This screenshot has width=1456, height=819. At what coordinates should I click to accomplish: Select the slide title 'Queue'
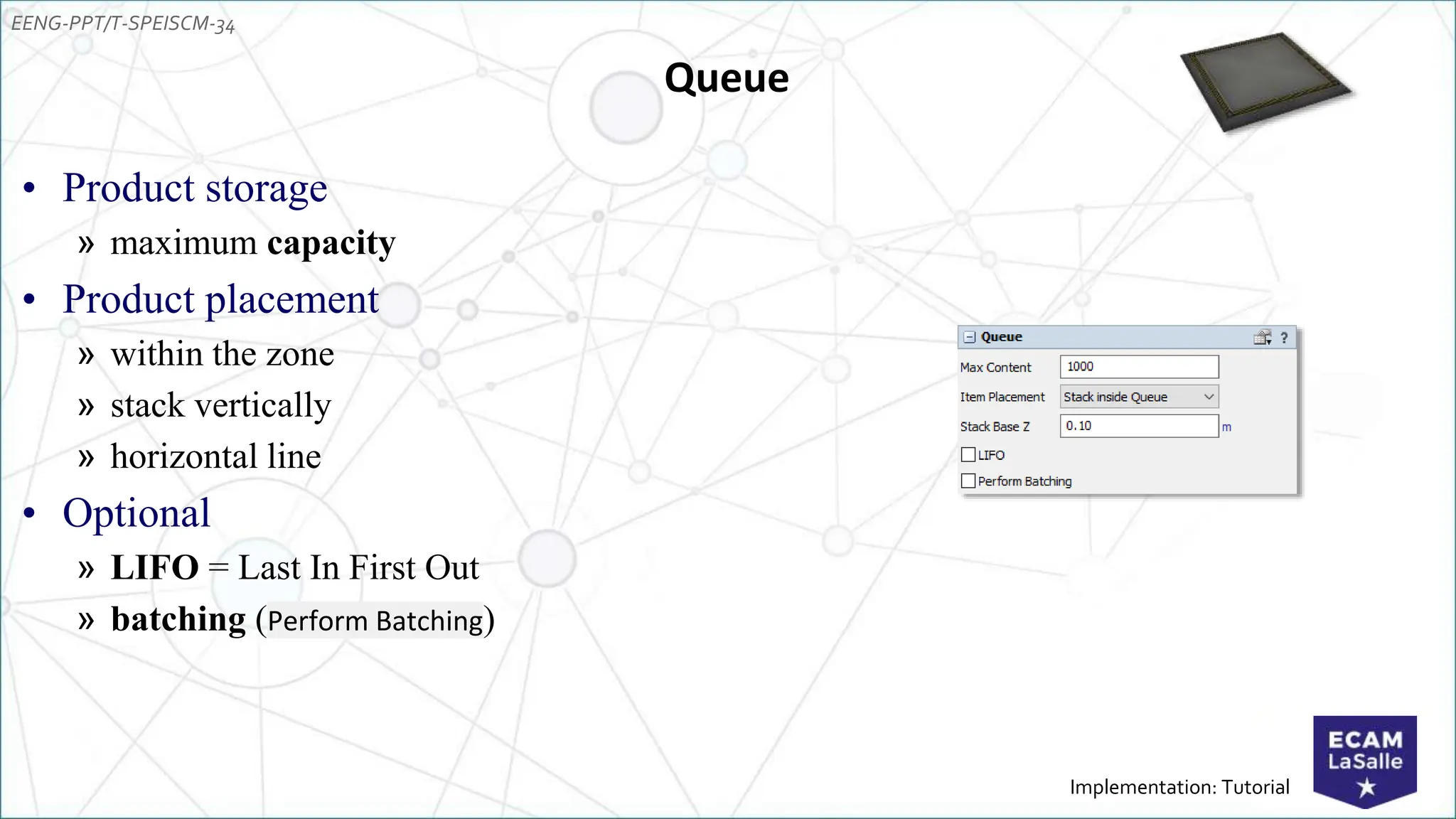tap(727, 77)
